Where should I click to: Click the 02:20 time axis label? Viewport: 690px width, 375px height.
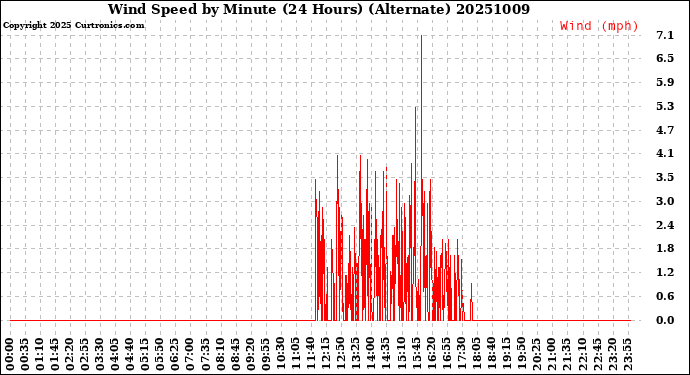70,355
